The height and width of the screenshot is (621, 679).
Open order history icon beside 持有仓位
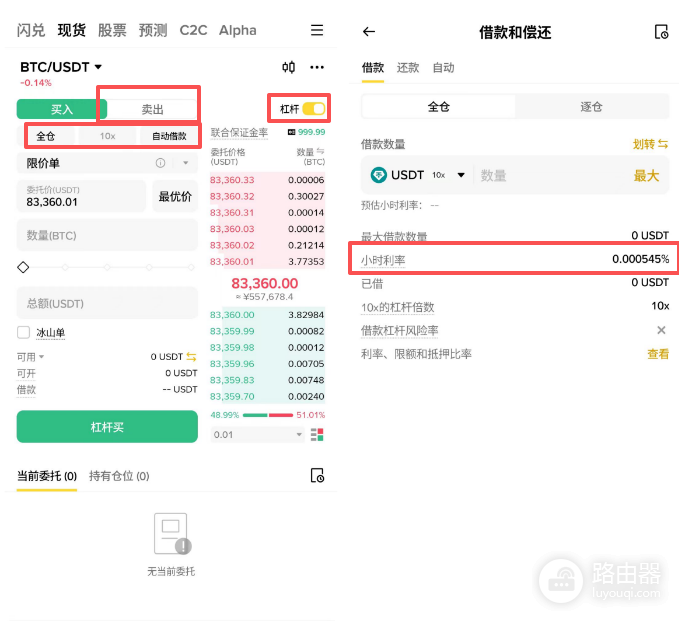pos(317,475)
